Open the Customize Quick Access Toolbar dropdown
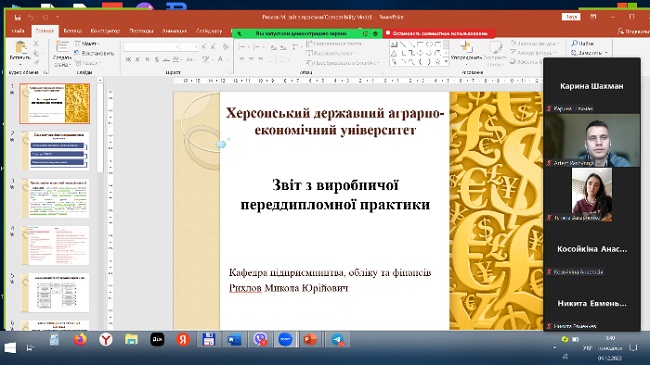650x365 pixels. pos(57,17)
